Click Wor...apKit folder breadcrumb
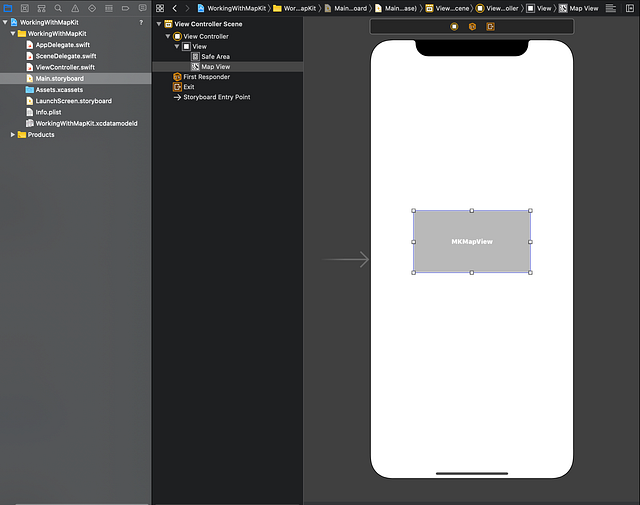 click(295, 8)
